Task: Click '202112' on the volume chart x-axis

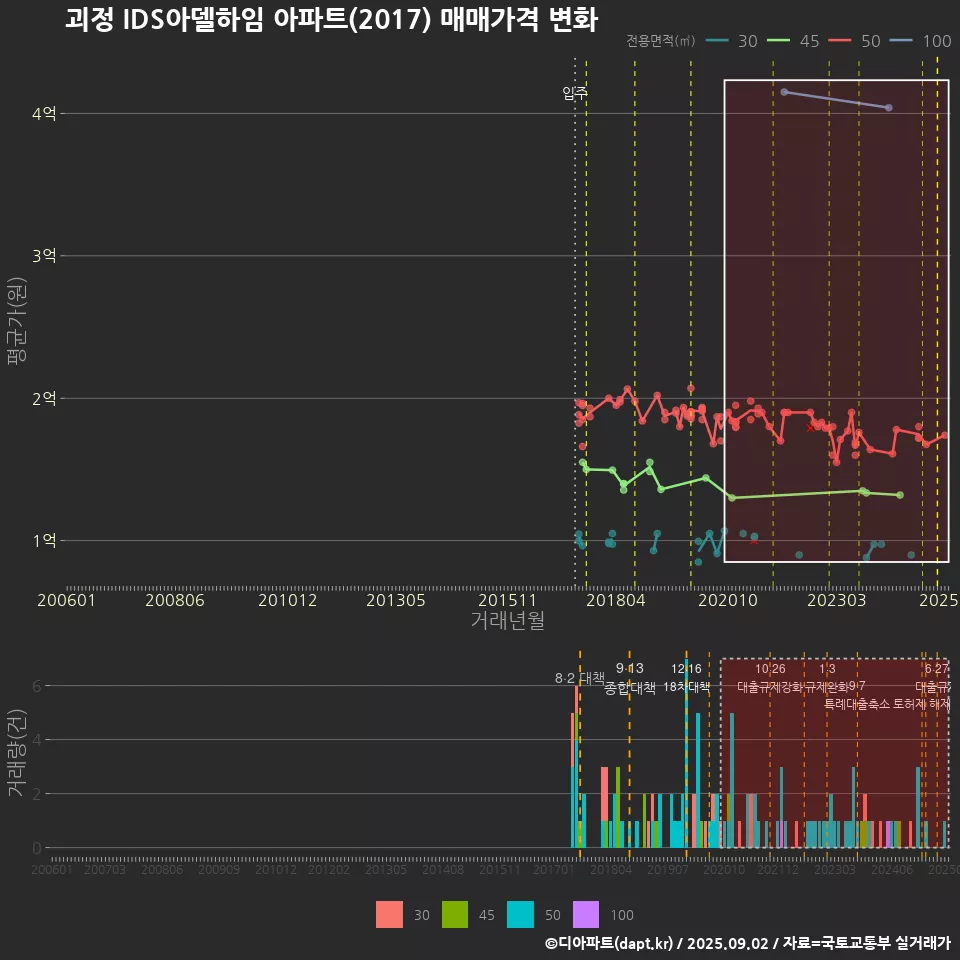Action: 778,869
